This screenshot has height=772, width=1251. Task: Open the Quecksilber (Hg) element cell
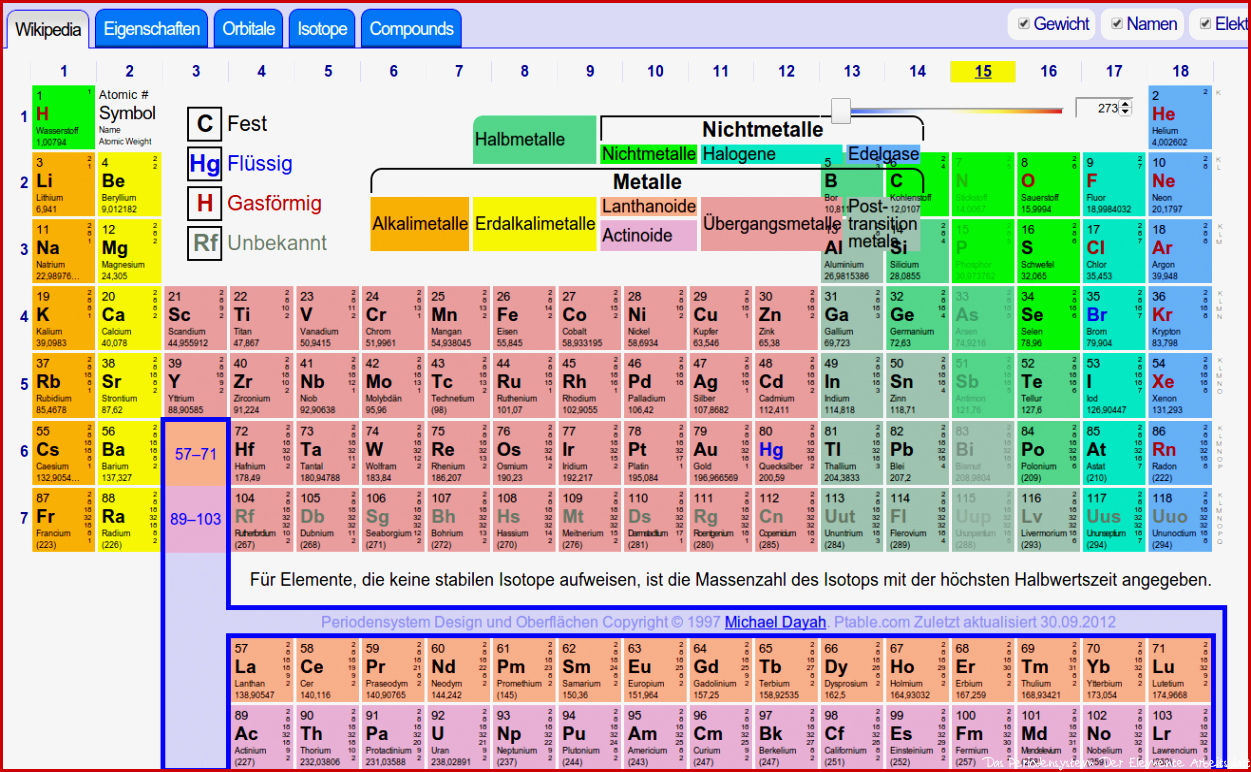coord(787,453)
